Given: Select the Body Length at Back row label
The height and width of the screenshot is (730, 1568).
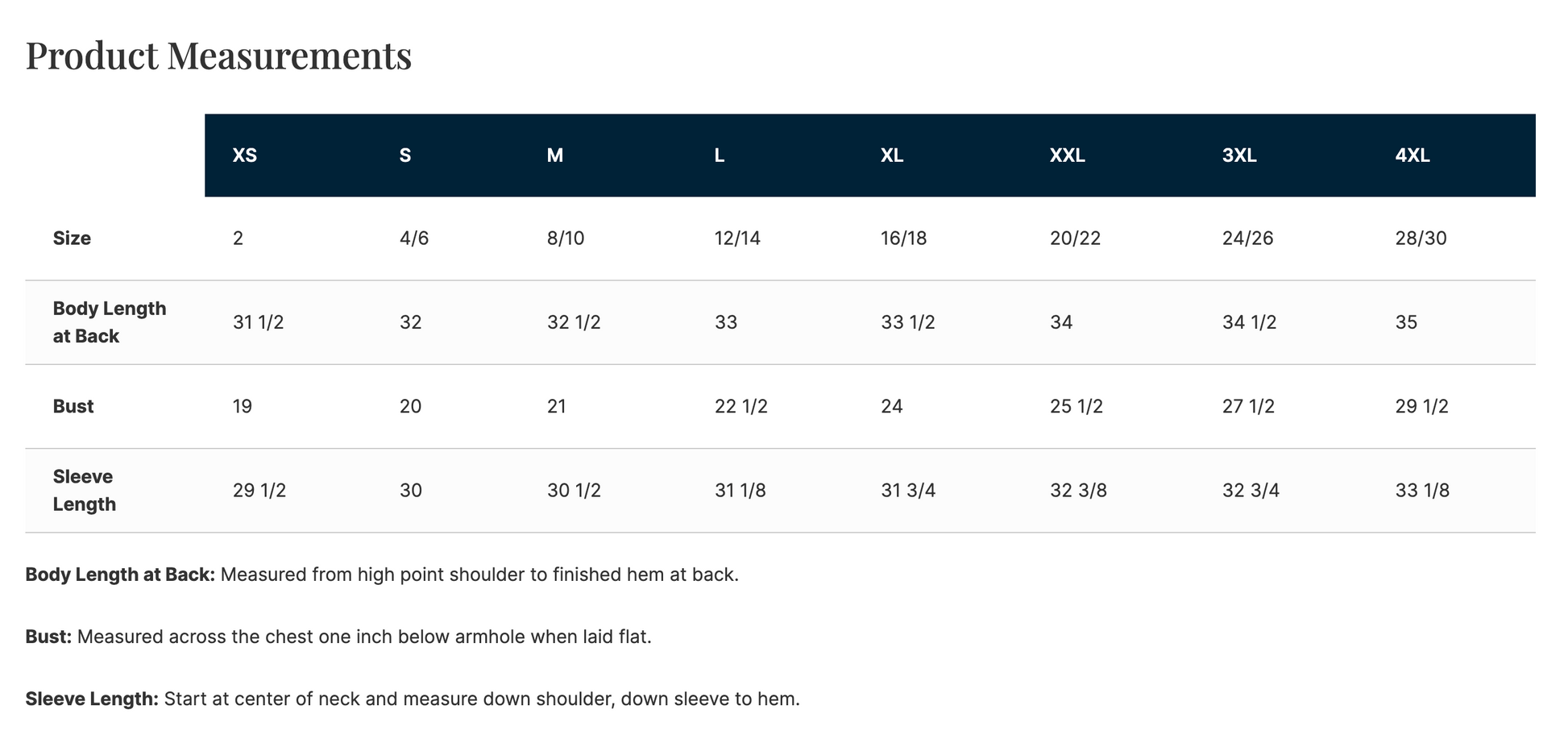Looking at the screenshot, I should pyautogui.click(x=110, y=322).
